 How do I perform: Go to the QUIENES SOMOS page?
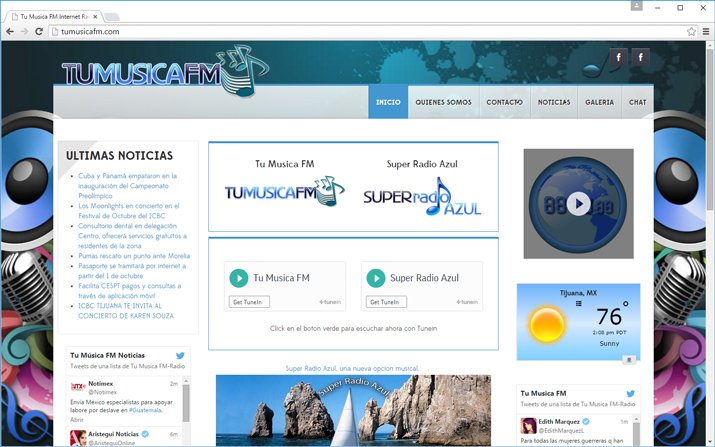pos(443,102)
